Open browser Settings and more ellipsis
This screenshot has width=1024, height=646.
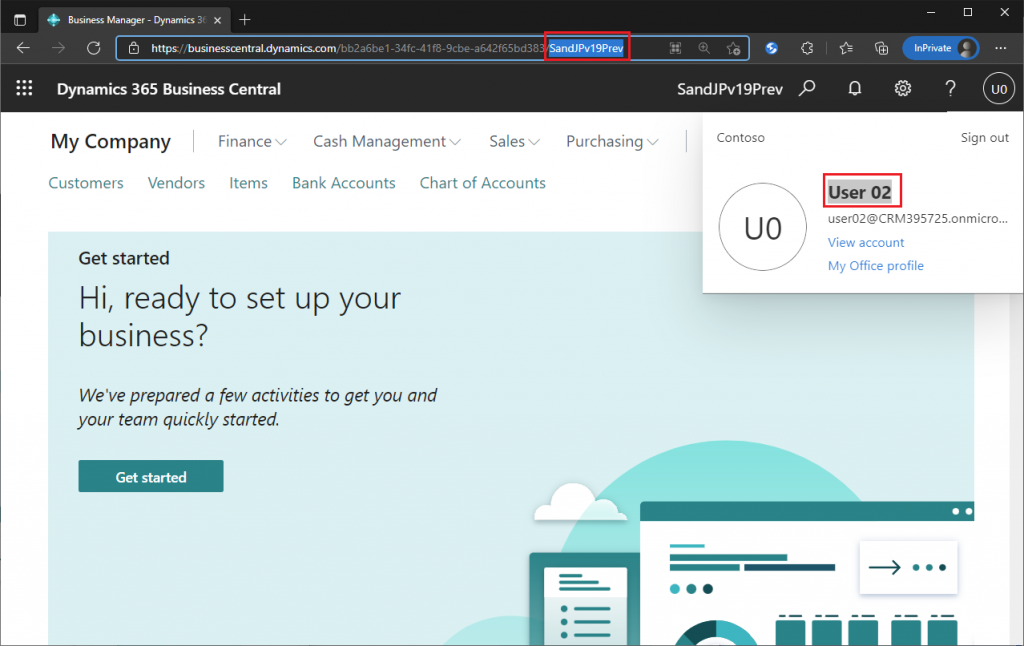pyautogui.click(x=1000, y=48)
